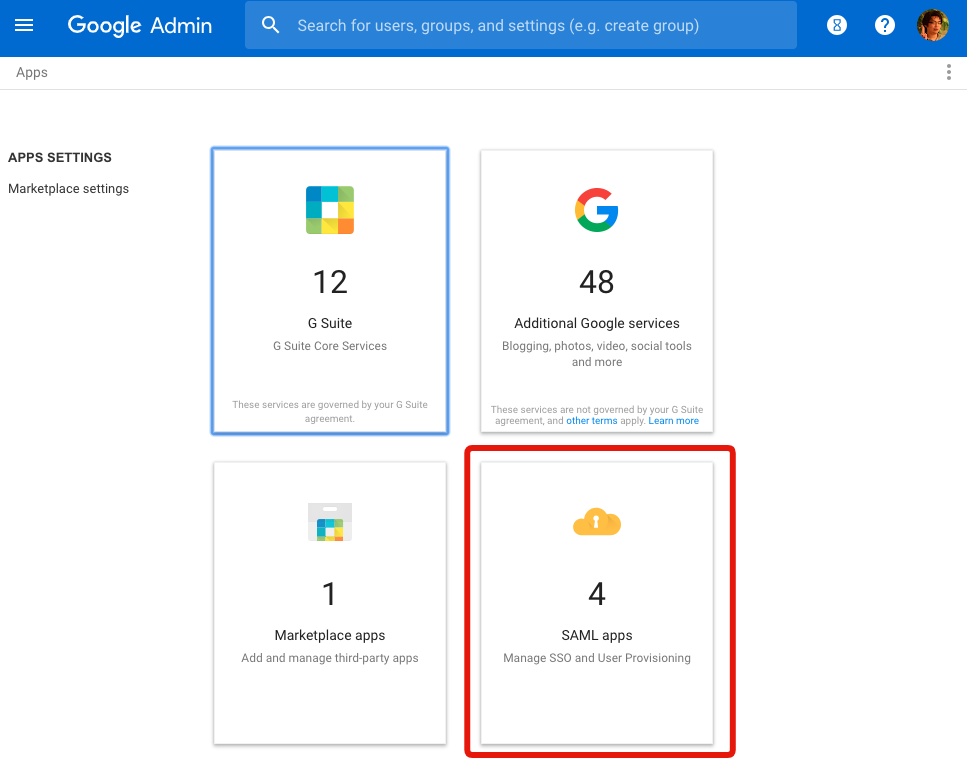Open the SAML apps card
Viewport: 967px width, 769px height.
pyautogui.click(x=596, y=600)
